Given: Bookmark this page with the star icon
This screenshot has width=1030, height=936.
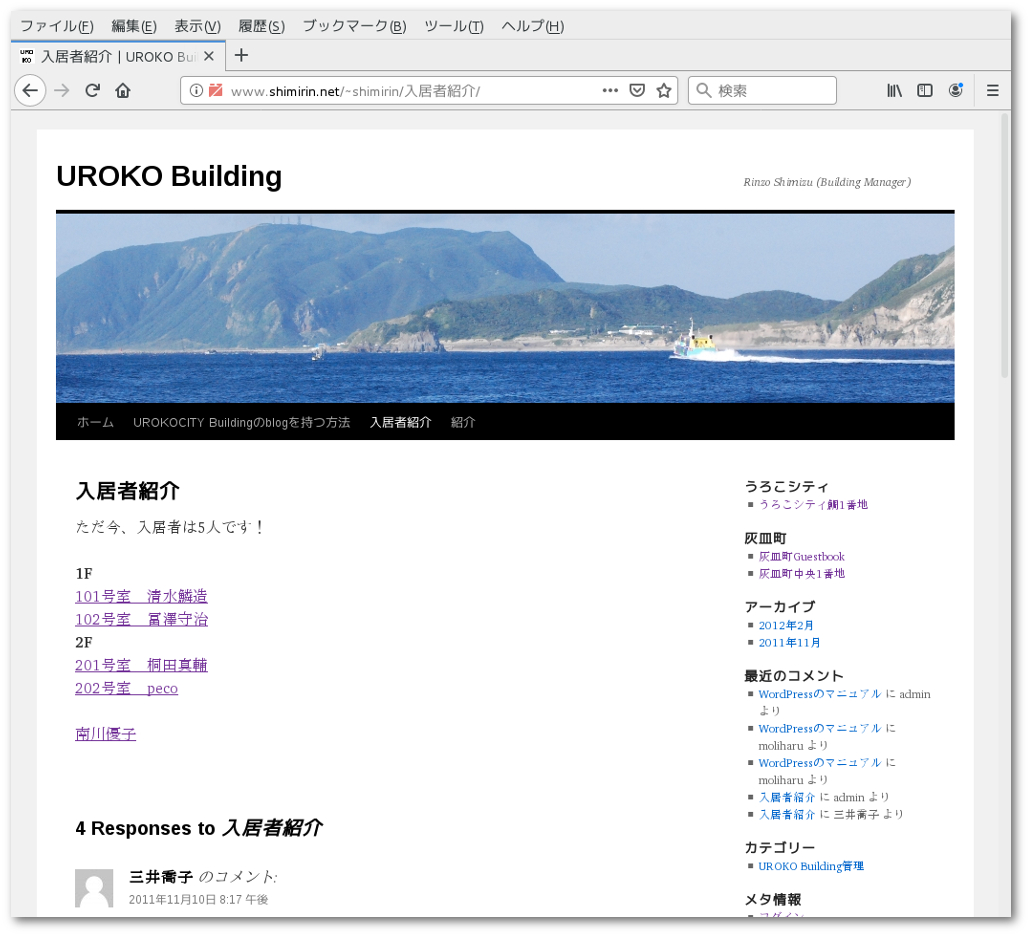Looking at the screenshot, I should (663, 90).
